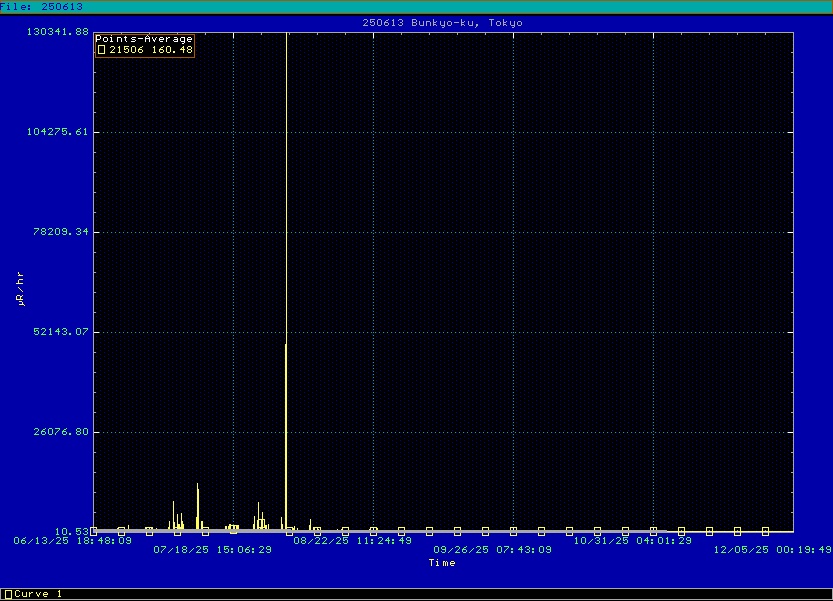Toggle the Curve 1 checkbox in bottom bar
The height and width of the screenshot is (601, 833).
pyautogui.click(x=8, y=594)
